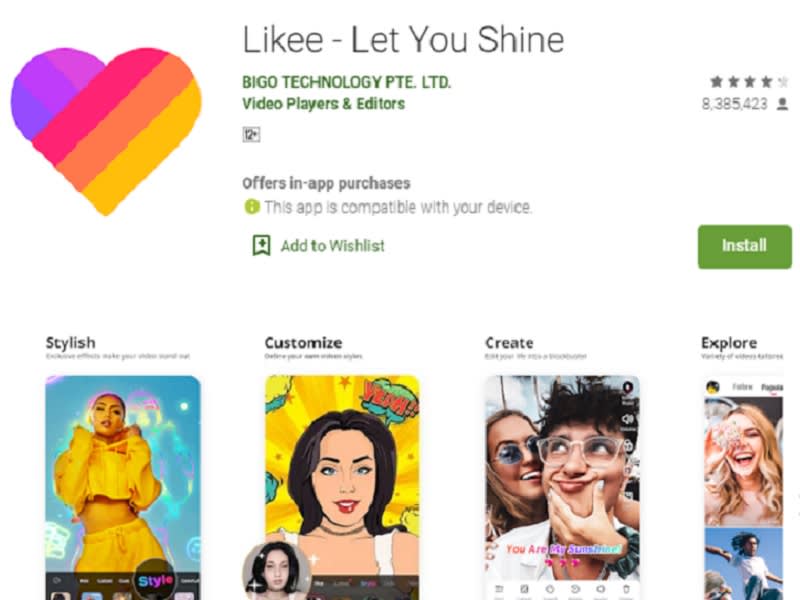Click the Add to Wishlist text
Viewport: 800px width, 600px height.
pyautogui.click(x=332, y=245)
